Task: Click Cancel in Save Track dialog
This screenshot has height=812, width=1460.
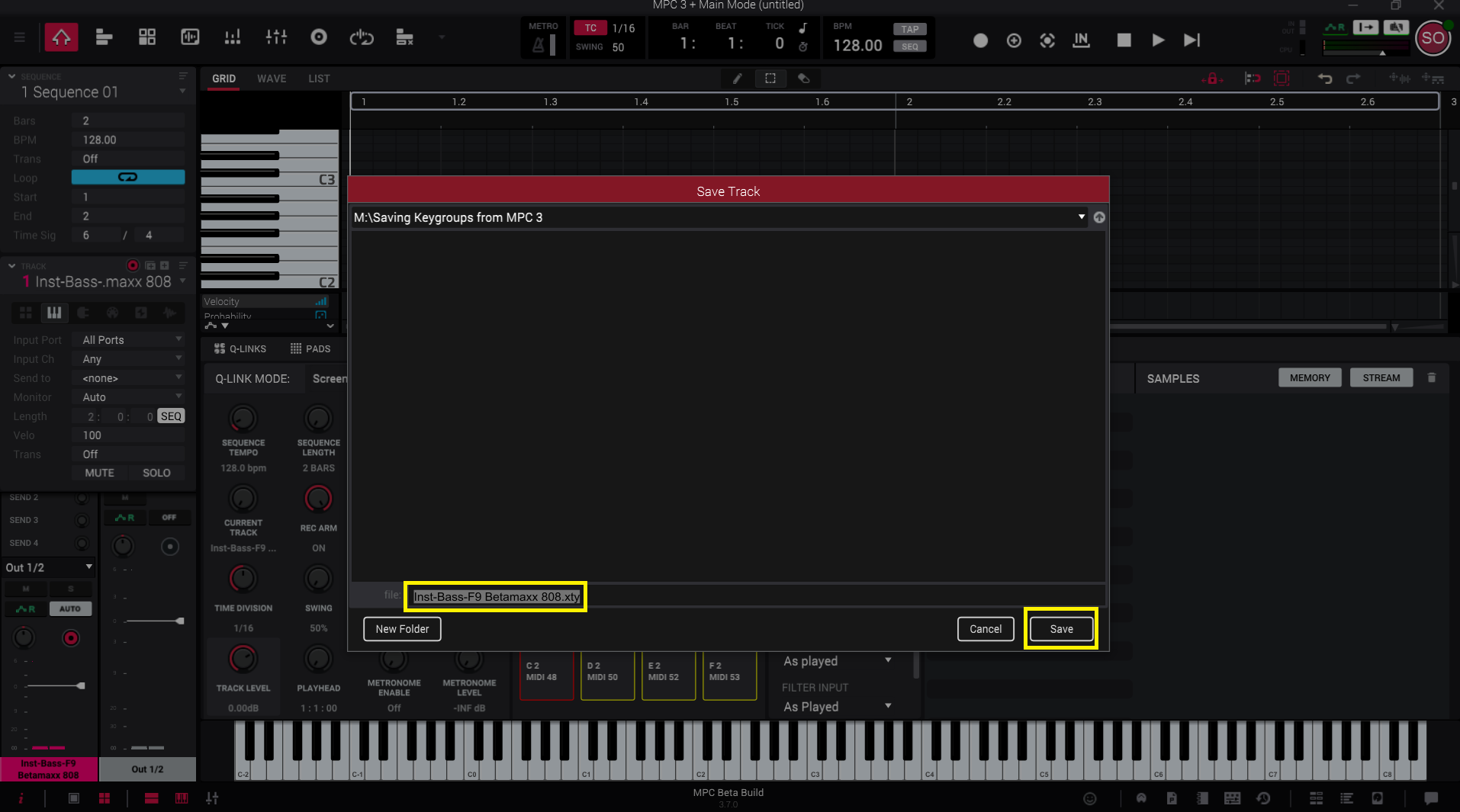Action: 986,629
